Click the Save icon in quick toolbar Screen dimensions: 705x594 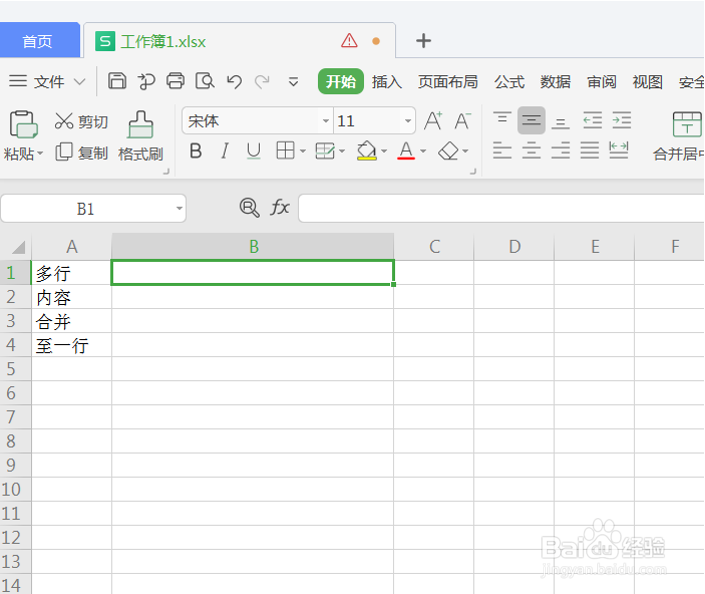click(117, 81)
